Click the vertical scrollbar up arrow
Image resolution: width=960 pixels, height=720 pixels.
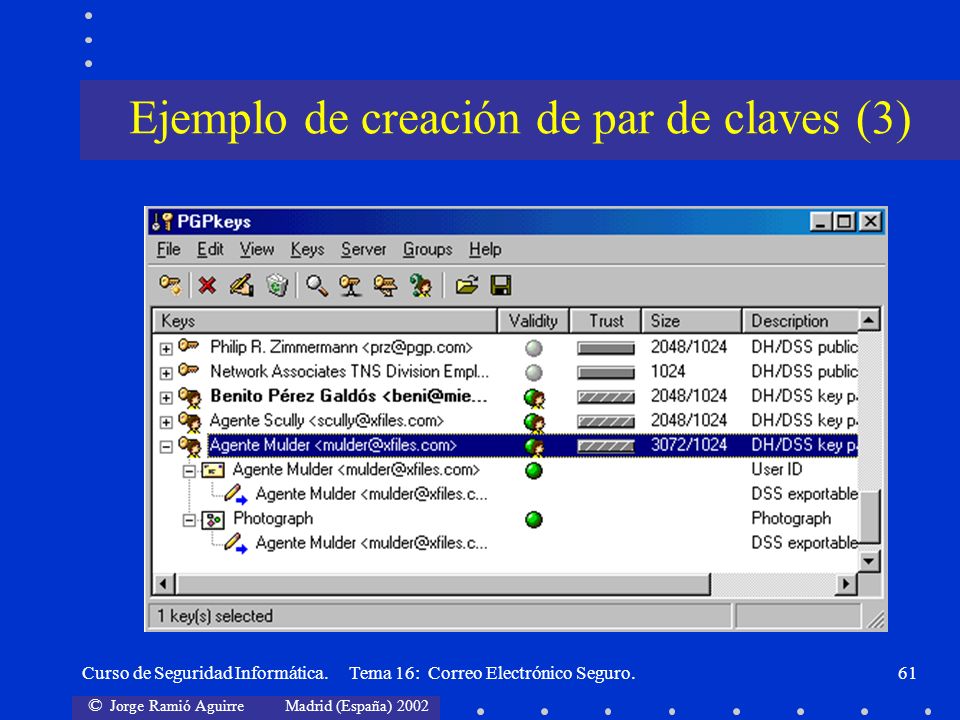869,320
